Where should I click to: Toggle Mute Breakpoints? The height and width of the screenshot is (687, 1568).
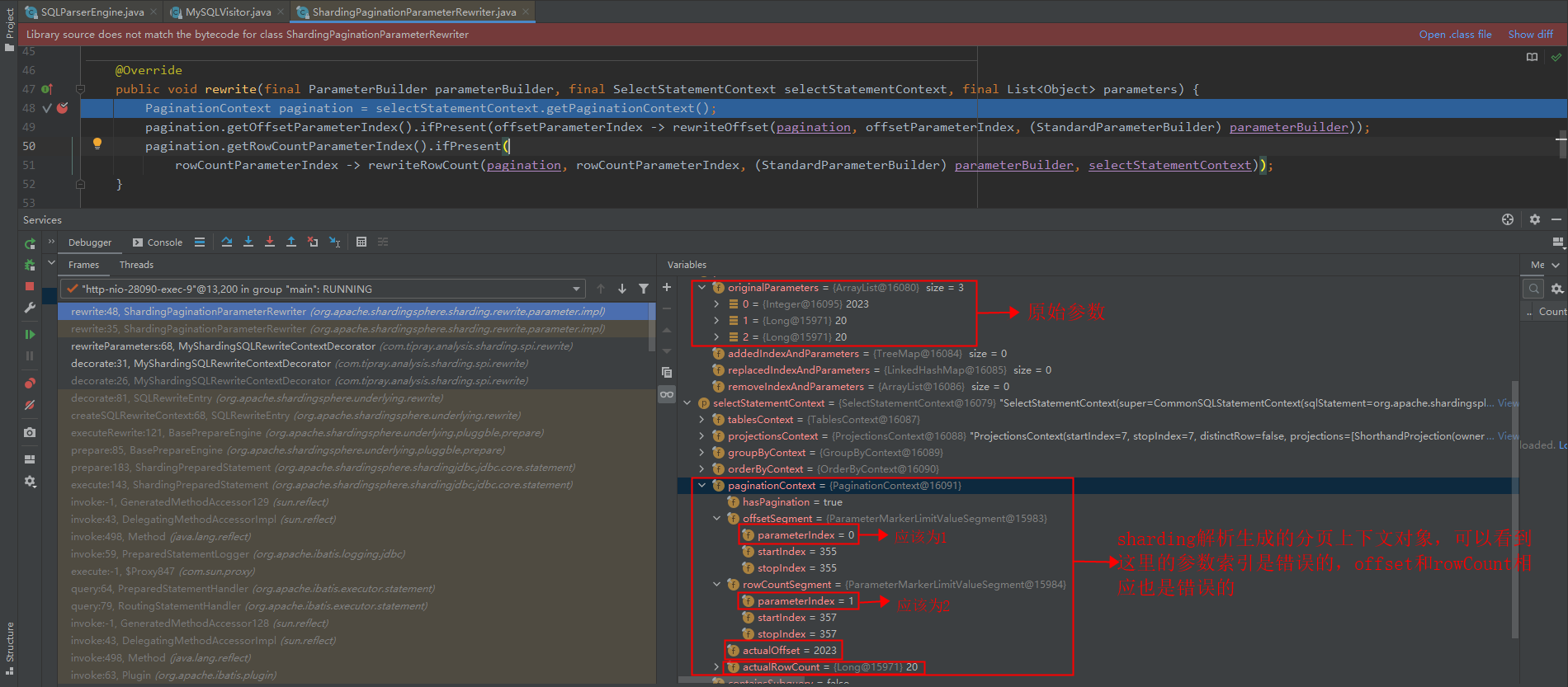coord(30,405)
